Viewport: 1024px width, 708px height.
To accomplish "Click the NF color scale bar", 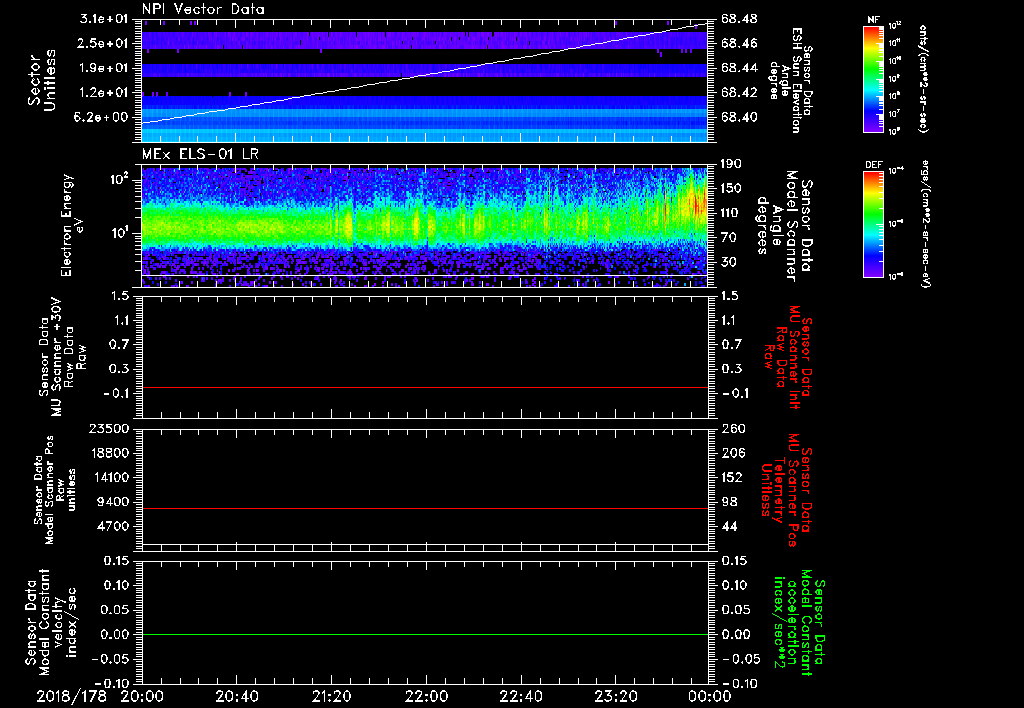I will [871, 79].
